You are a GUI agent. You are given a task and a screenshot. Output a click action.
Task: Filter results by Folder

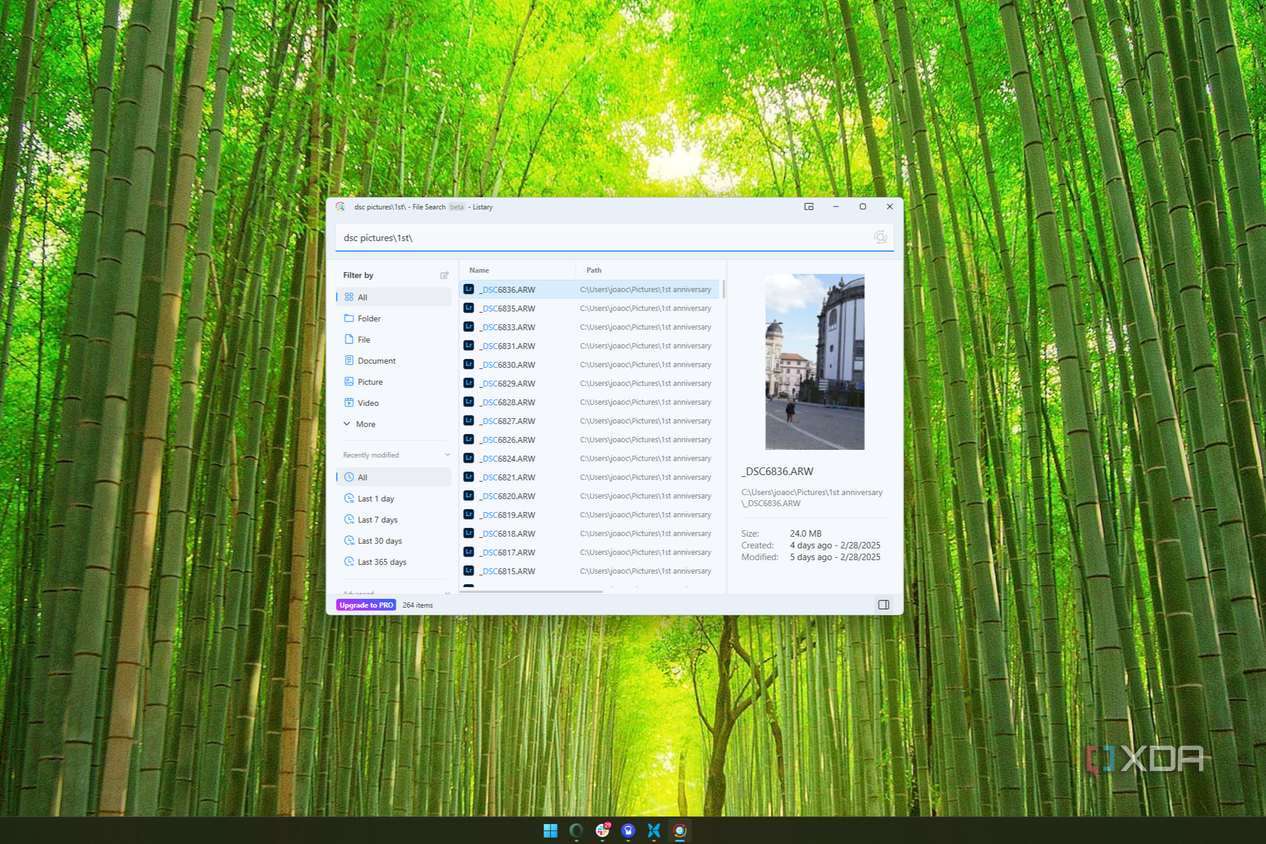[x=394, y=318]
